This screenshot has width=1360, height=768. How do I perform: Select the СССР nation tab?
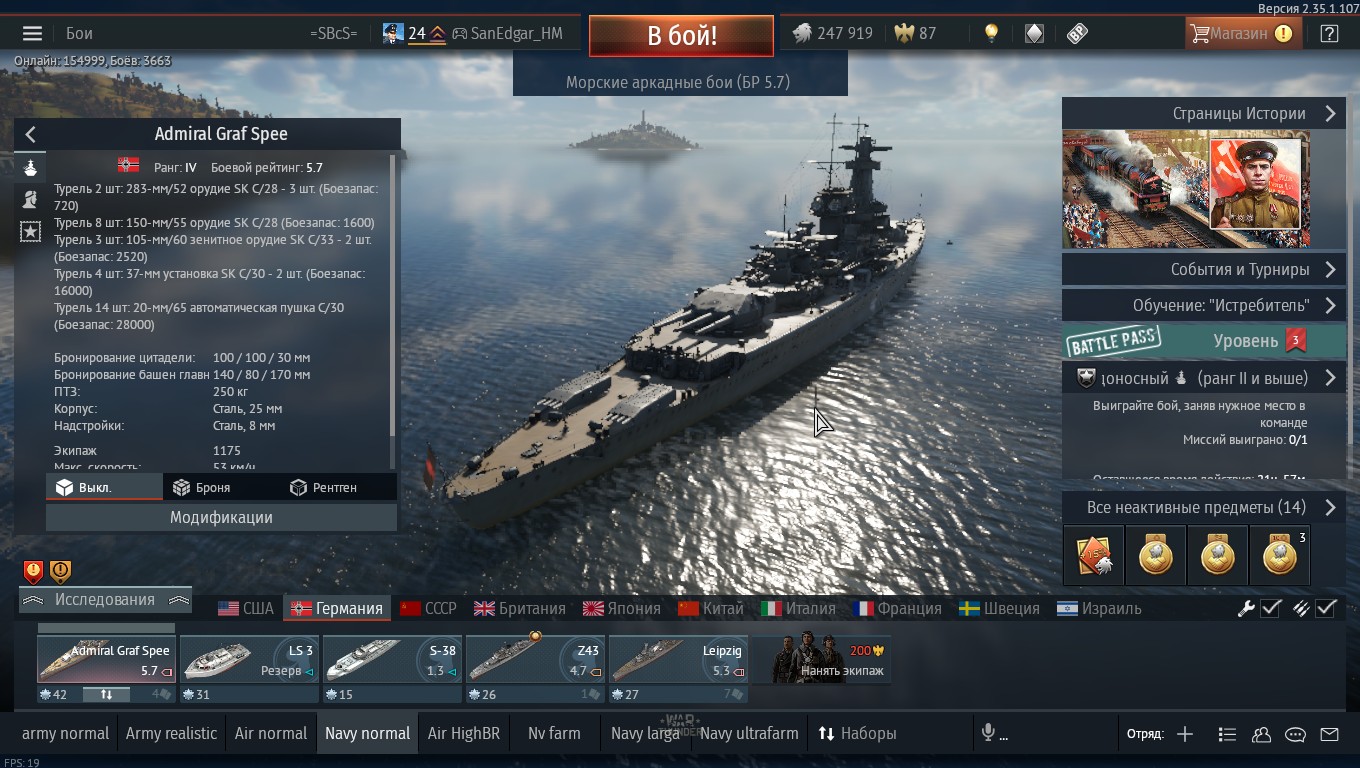pos(428,608)
